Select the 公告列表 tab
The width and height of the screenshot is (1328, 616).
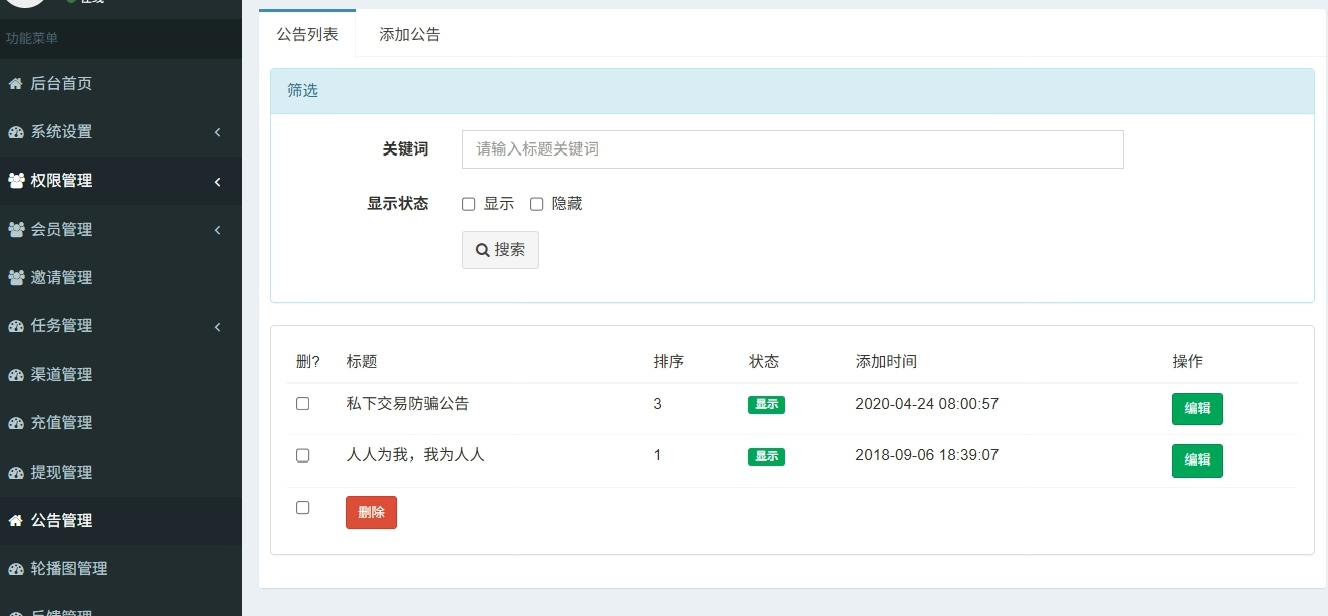(307, 34)
